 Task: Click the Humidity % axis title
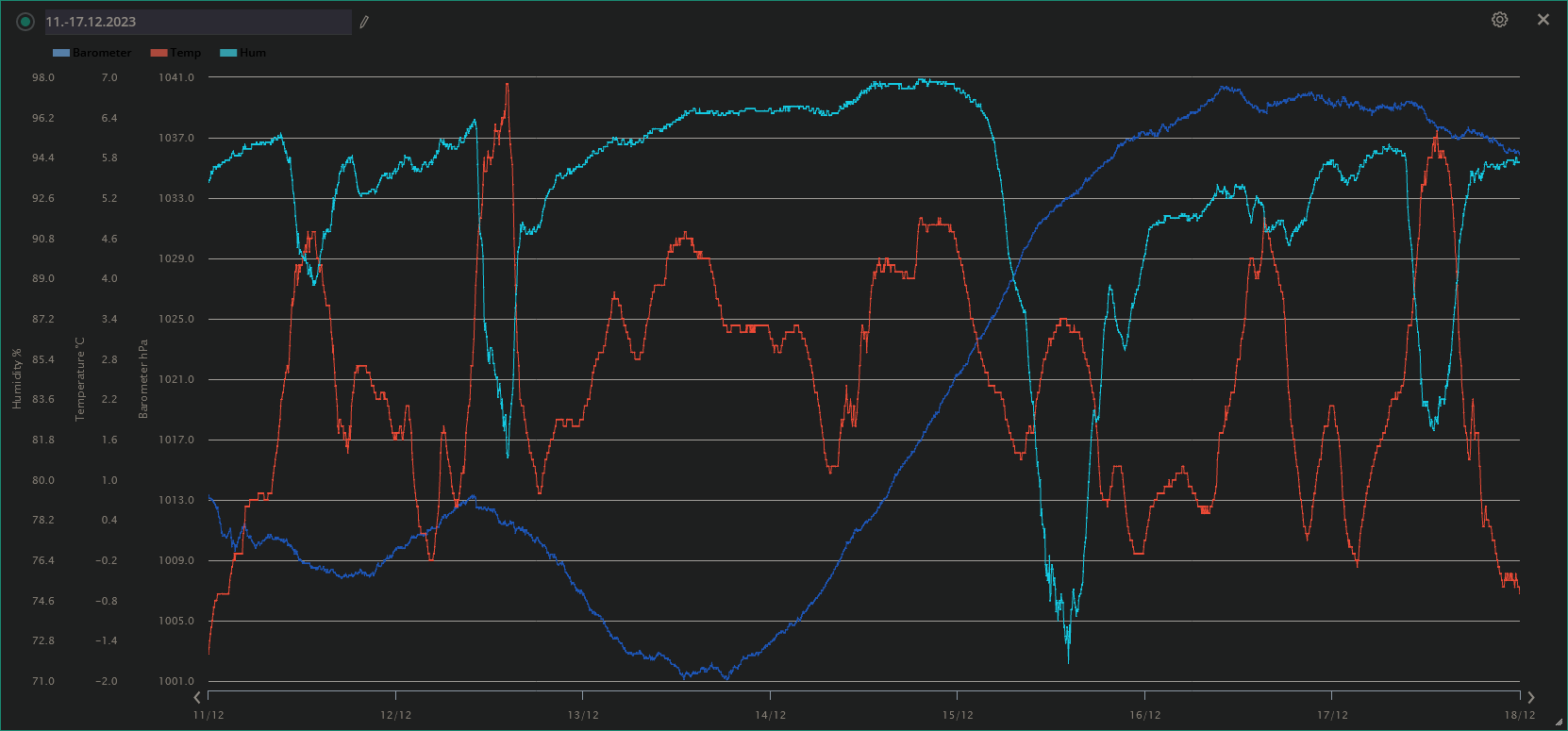pyautogui.click(x=17, y=378)
